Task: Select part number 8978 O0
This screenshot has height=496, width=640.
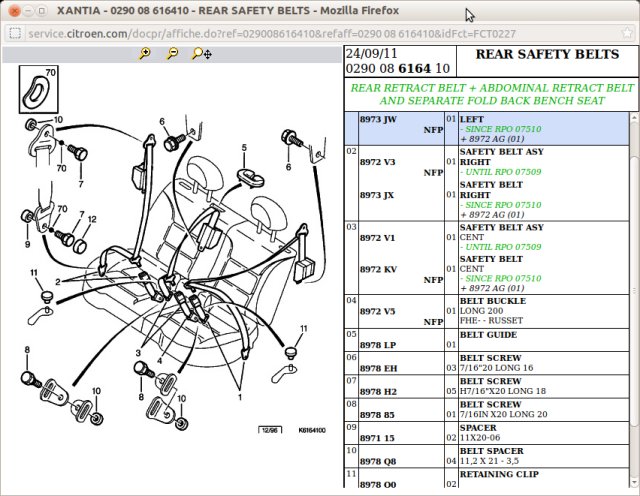Action: pos(378,484)
